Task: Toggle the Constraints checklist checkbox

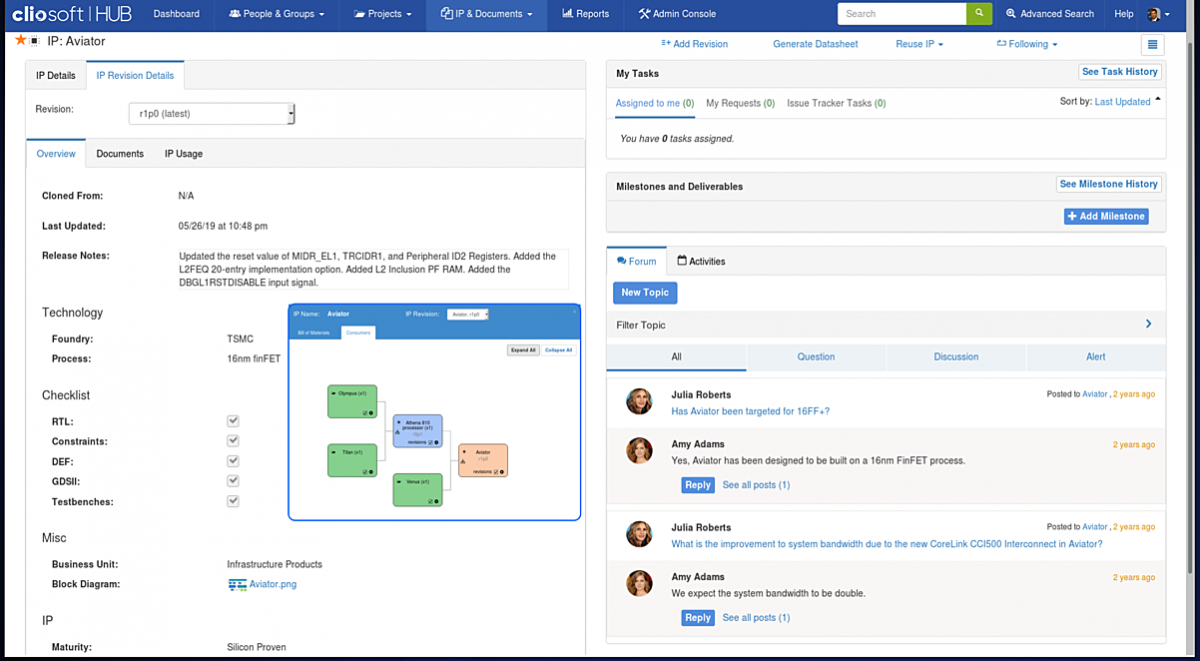Action: (x=233, y=440)
